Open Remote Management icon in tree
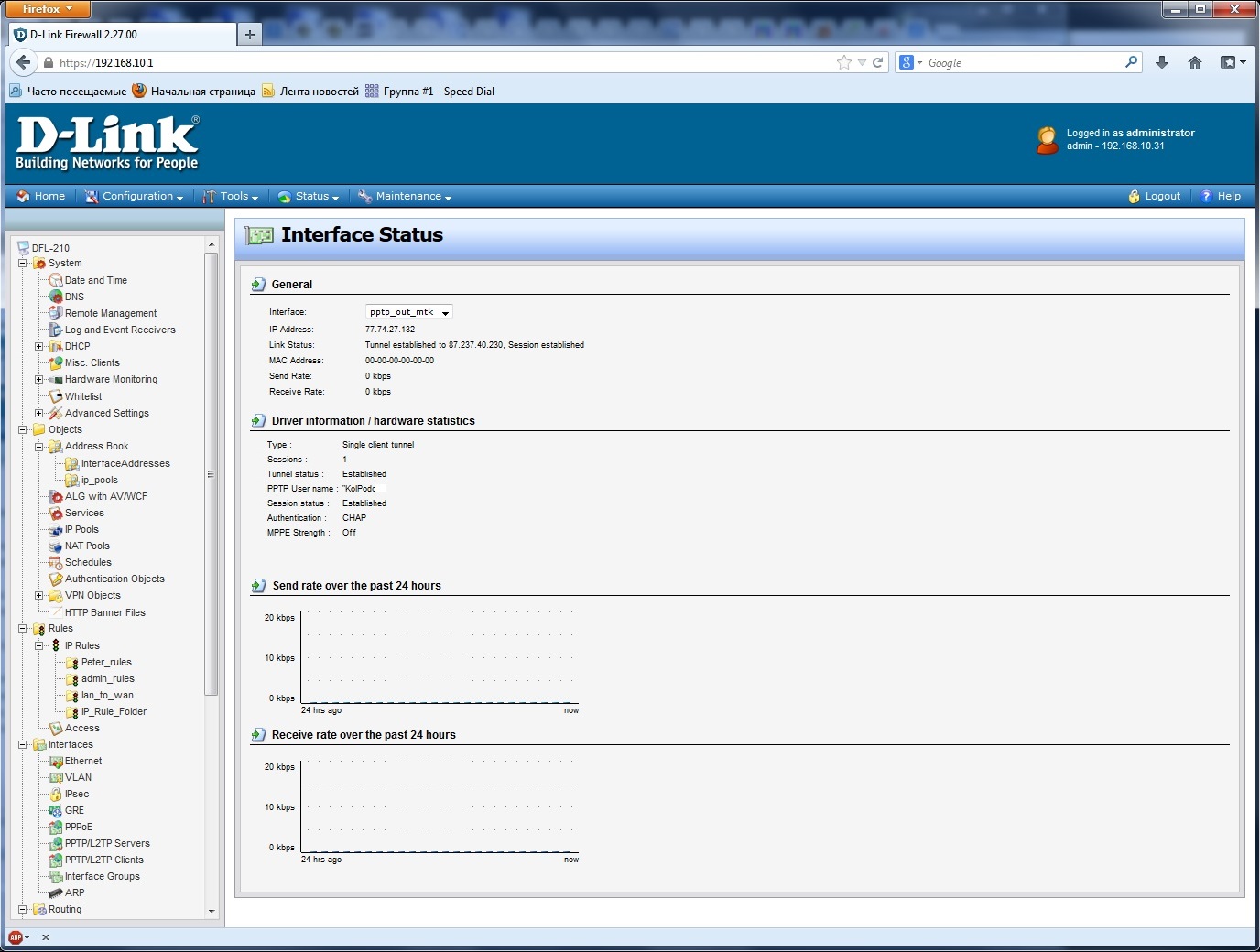The image size is (1260, 952). coord(56,313)
